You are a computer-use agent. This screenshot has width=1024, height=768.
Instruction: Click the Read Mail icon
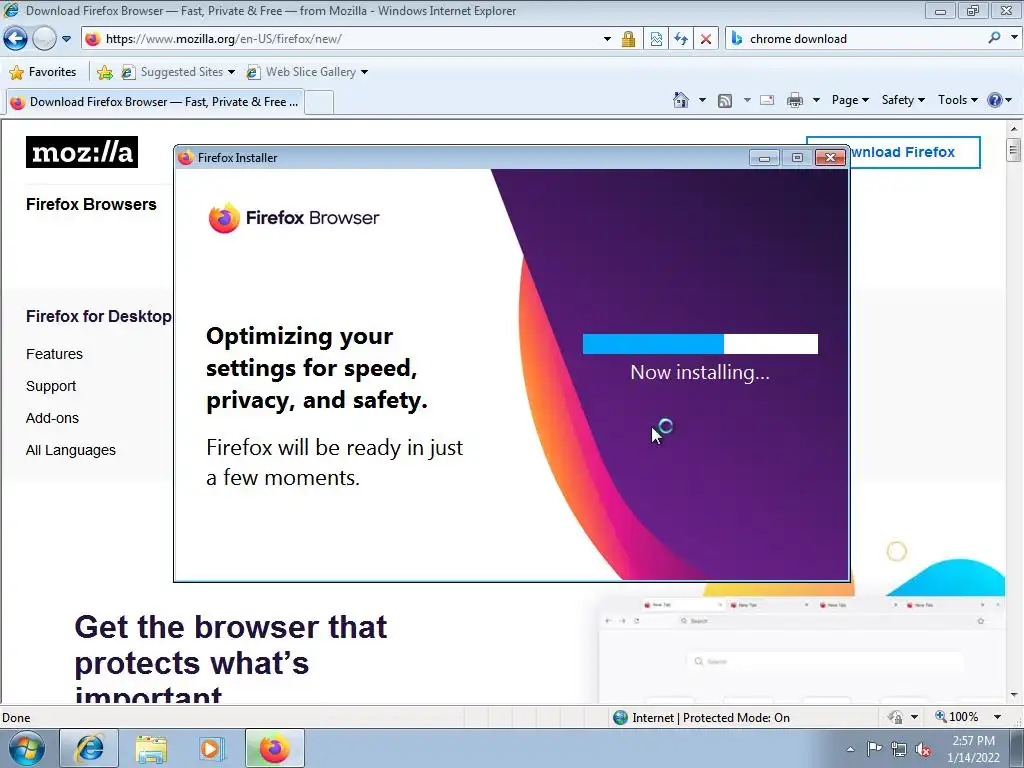(767, 101)
